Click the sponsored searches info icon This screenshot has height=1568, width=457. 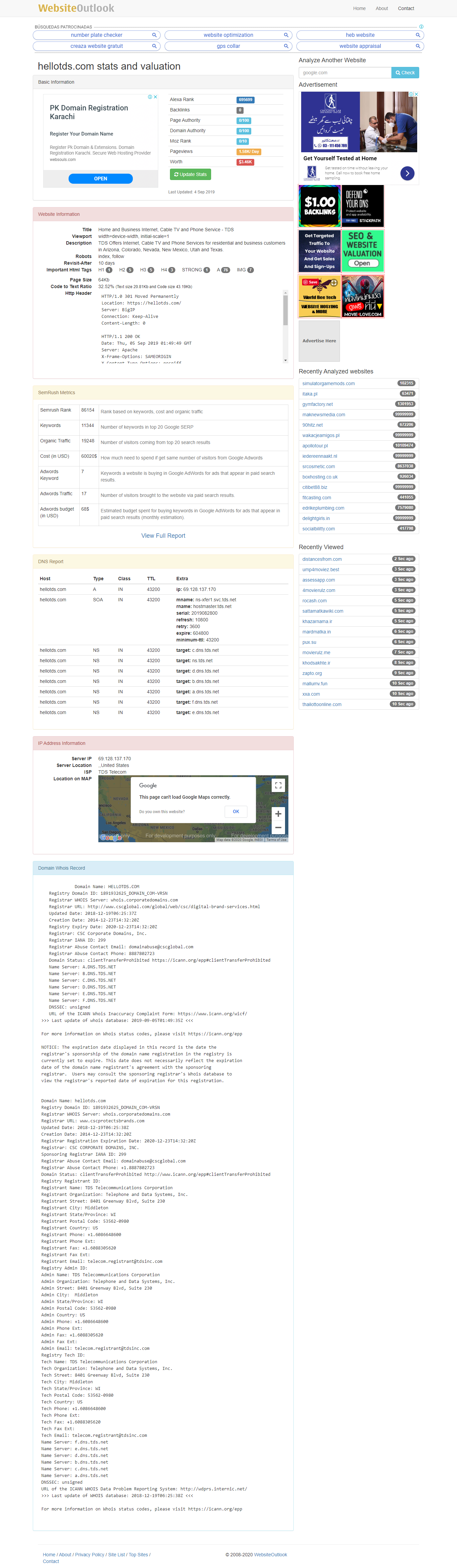[x=421, y=27]
